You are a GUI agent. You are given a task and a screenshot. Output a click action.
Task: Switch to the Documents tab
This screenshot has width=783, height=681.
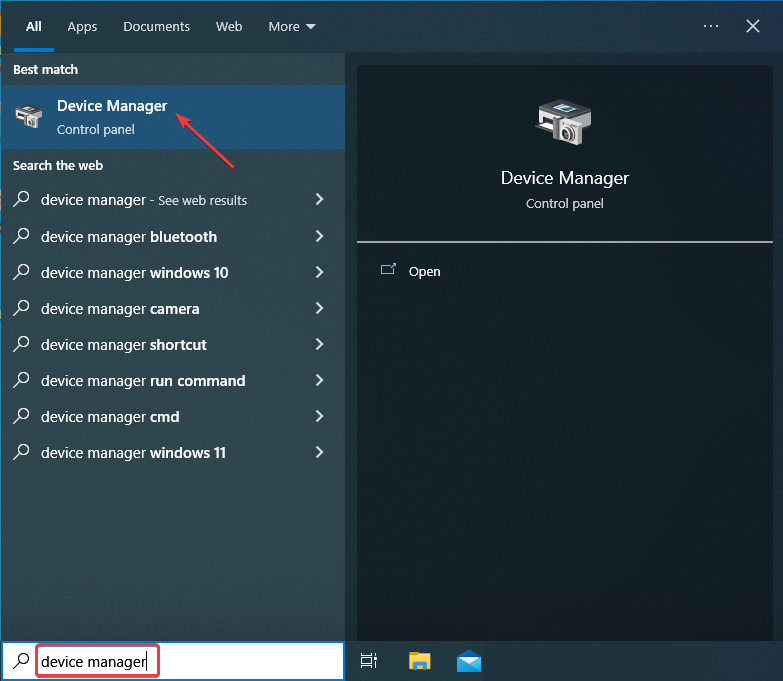click(156, 26)
